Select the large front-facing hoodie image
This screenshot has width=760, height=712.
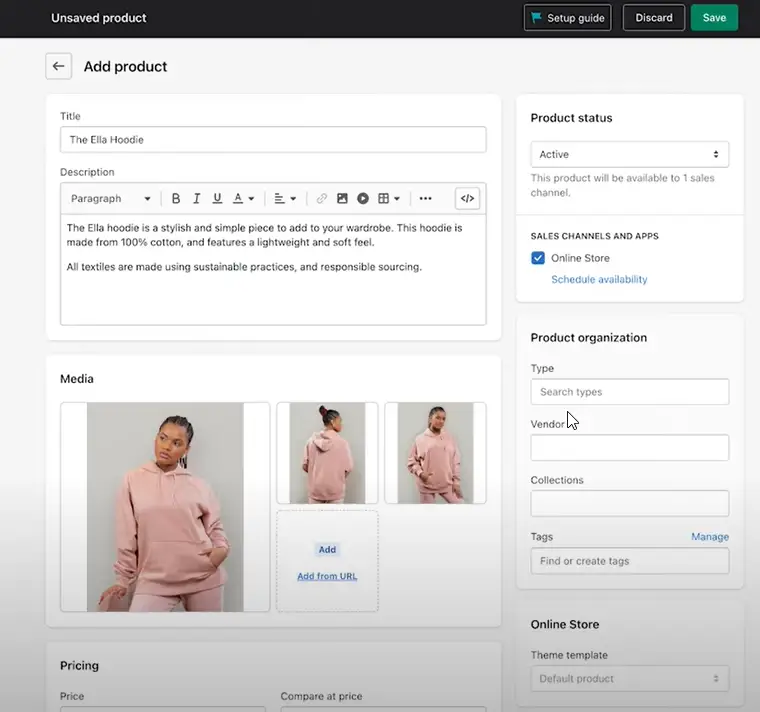tap(165, 507)
